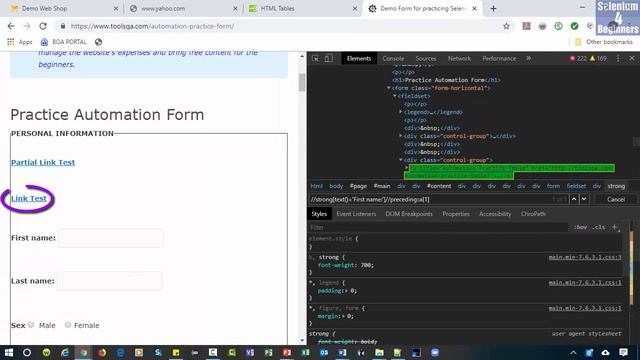Expand margin shorthand in figure, form rule

pyautogui.click(x=344, y=316)
